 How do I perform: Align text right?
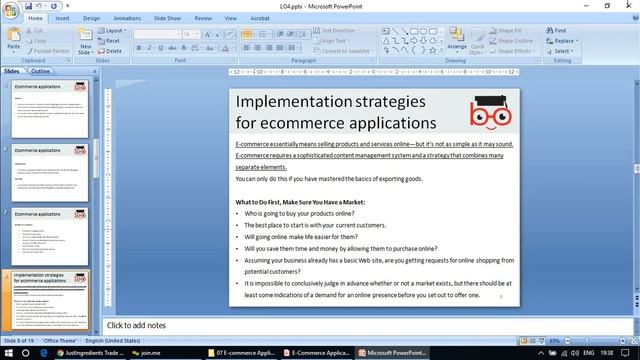(269, 48)
